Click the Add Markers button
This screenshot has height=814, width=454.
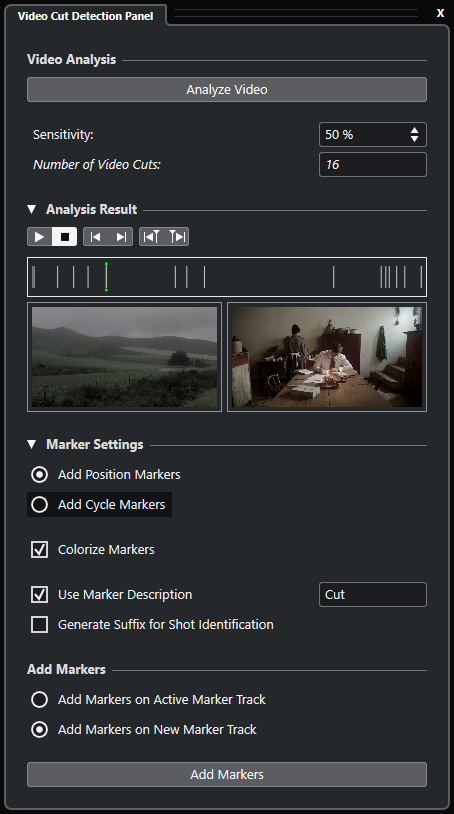pos(227,775)
